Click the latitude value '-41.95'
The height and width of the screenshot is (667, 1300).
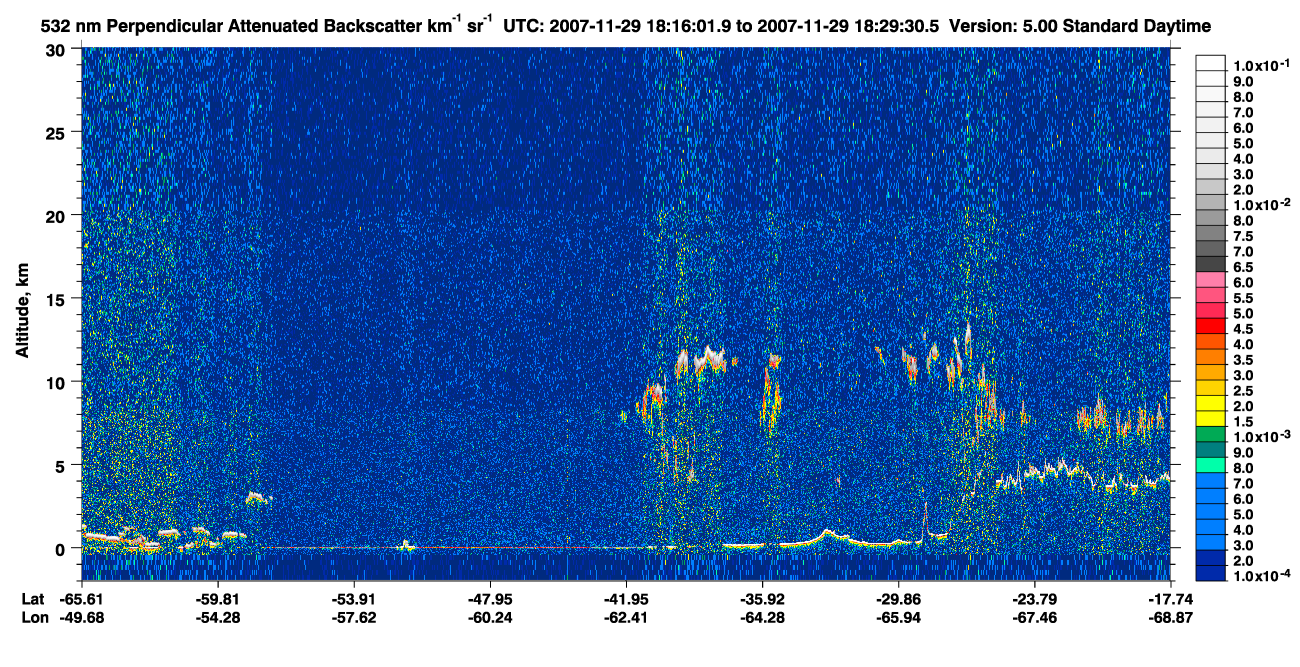626,599
